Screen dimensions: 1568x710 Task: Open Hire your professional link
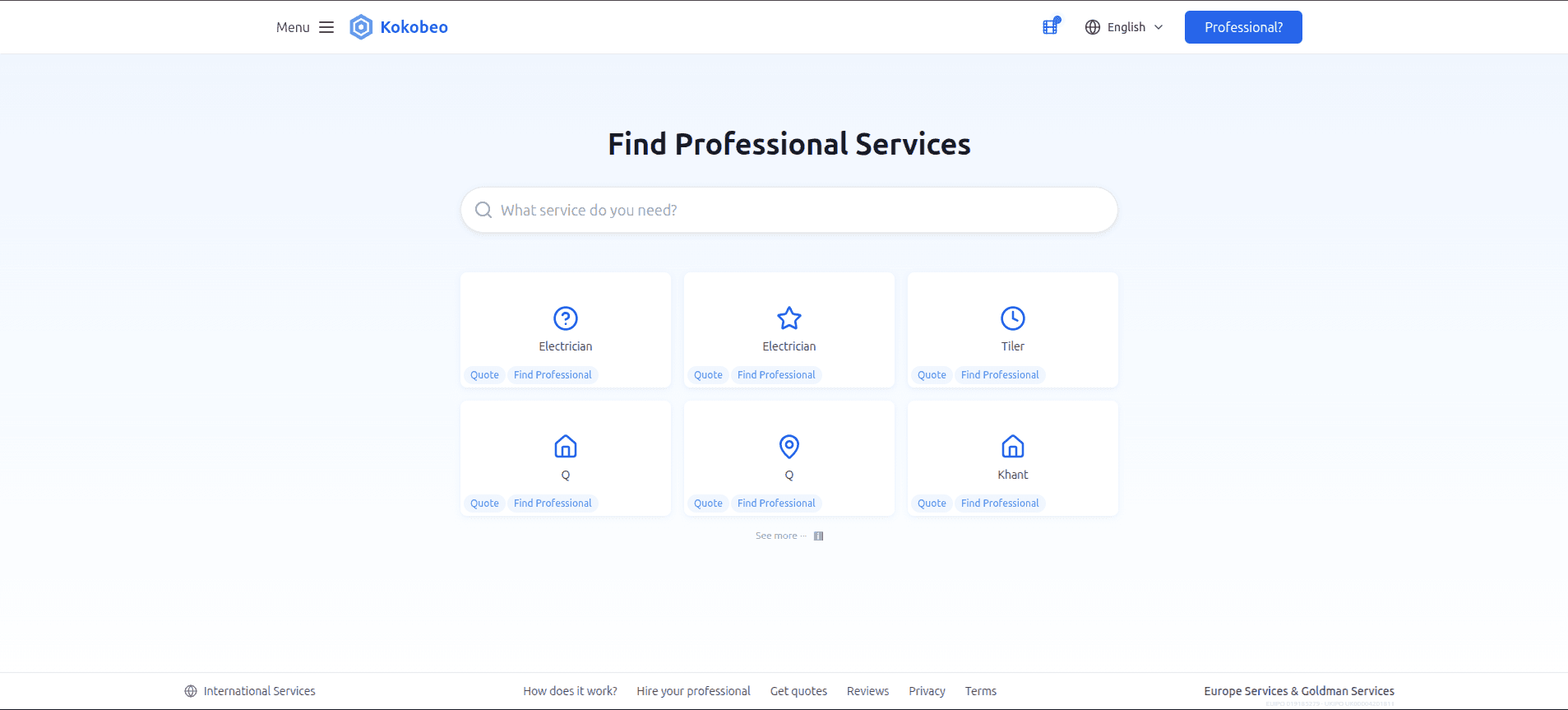[693, 691]
